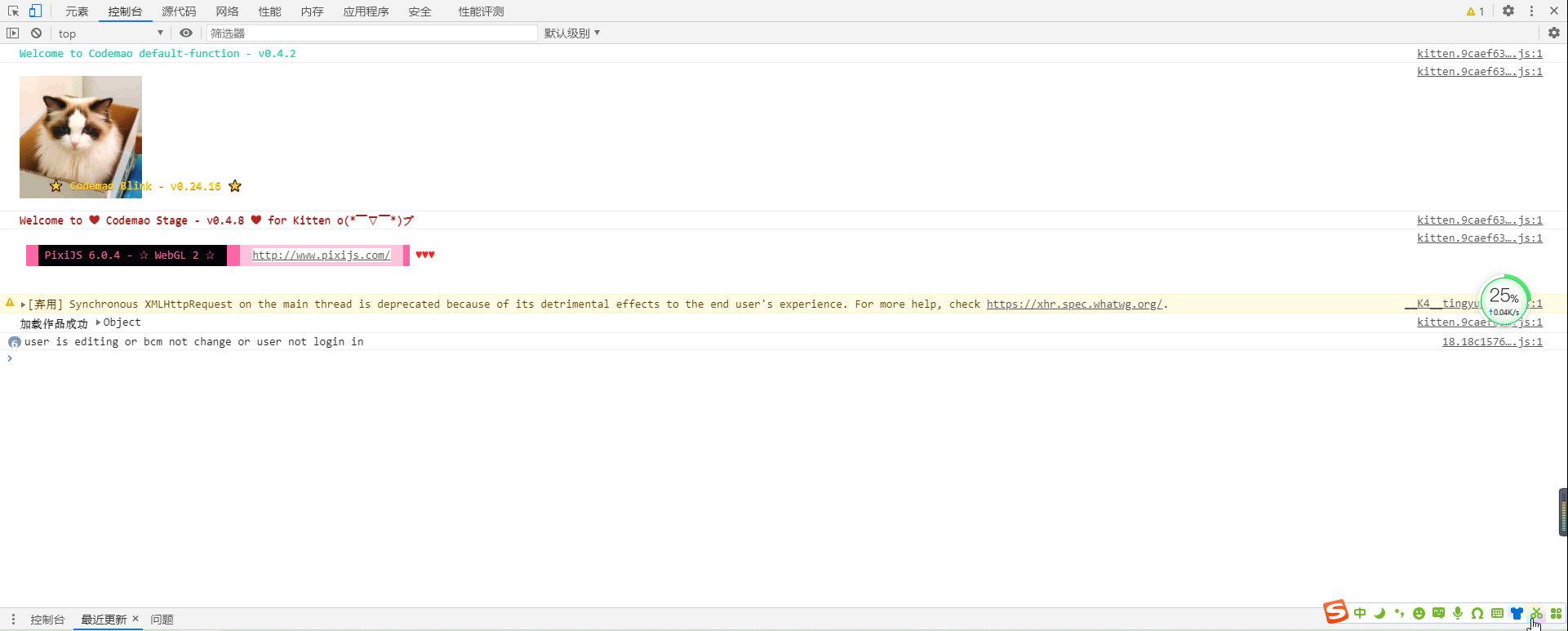Switch to the 控制台 tab in top bar
This screenshot has height=631, width=1568.
[x=125, y=11]
